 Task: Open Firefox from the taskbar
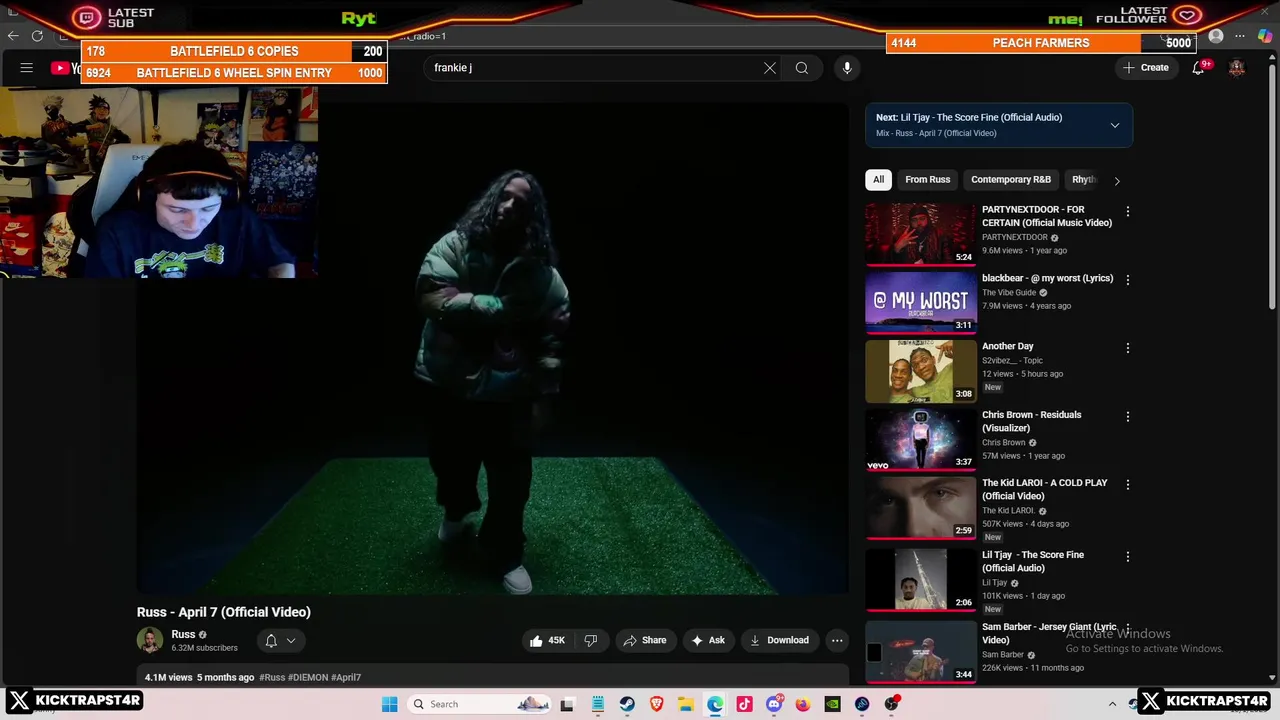click(803, 704)
